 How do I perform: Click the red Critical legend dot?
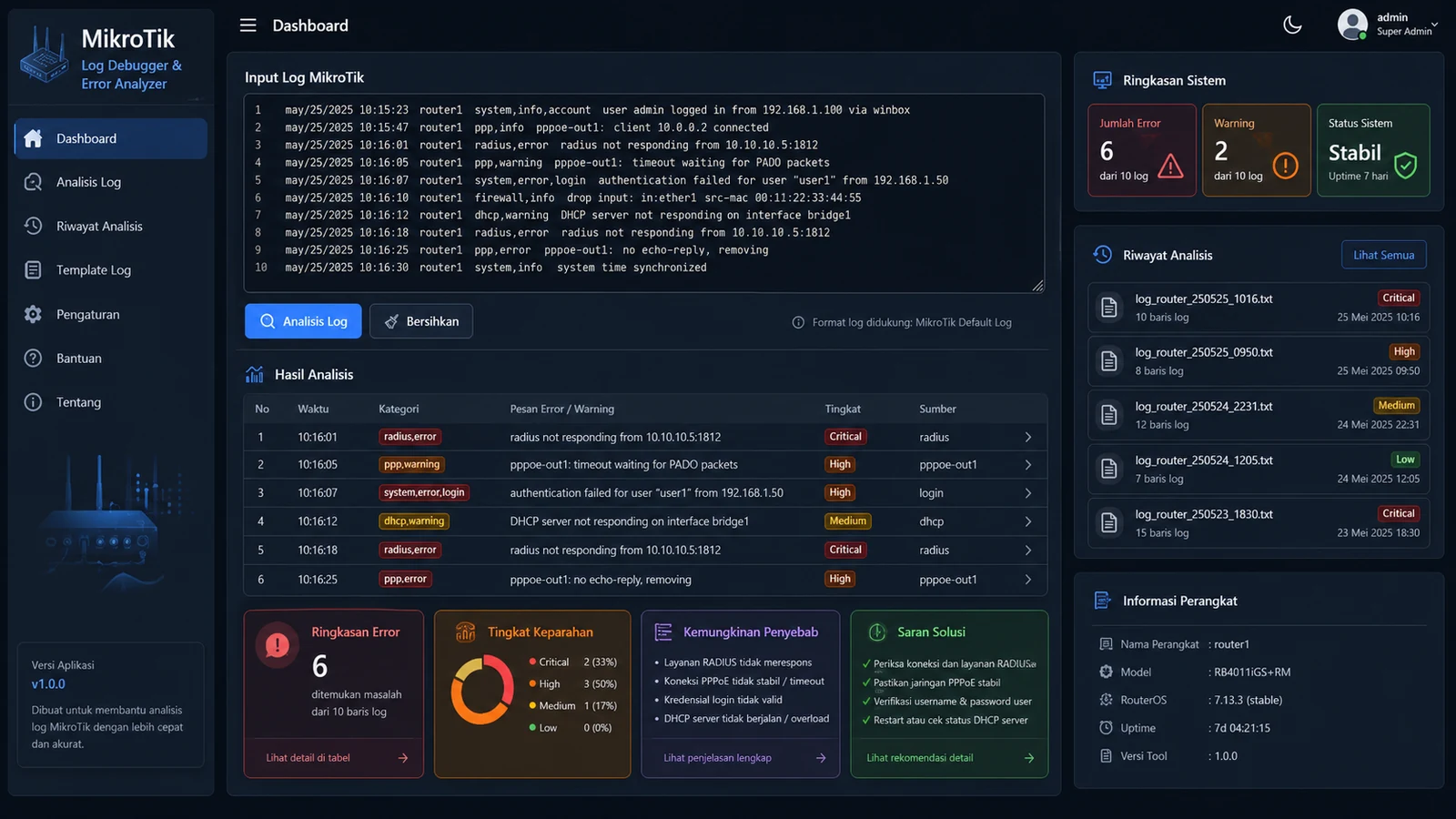click(x=532, y=662)
